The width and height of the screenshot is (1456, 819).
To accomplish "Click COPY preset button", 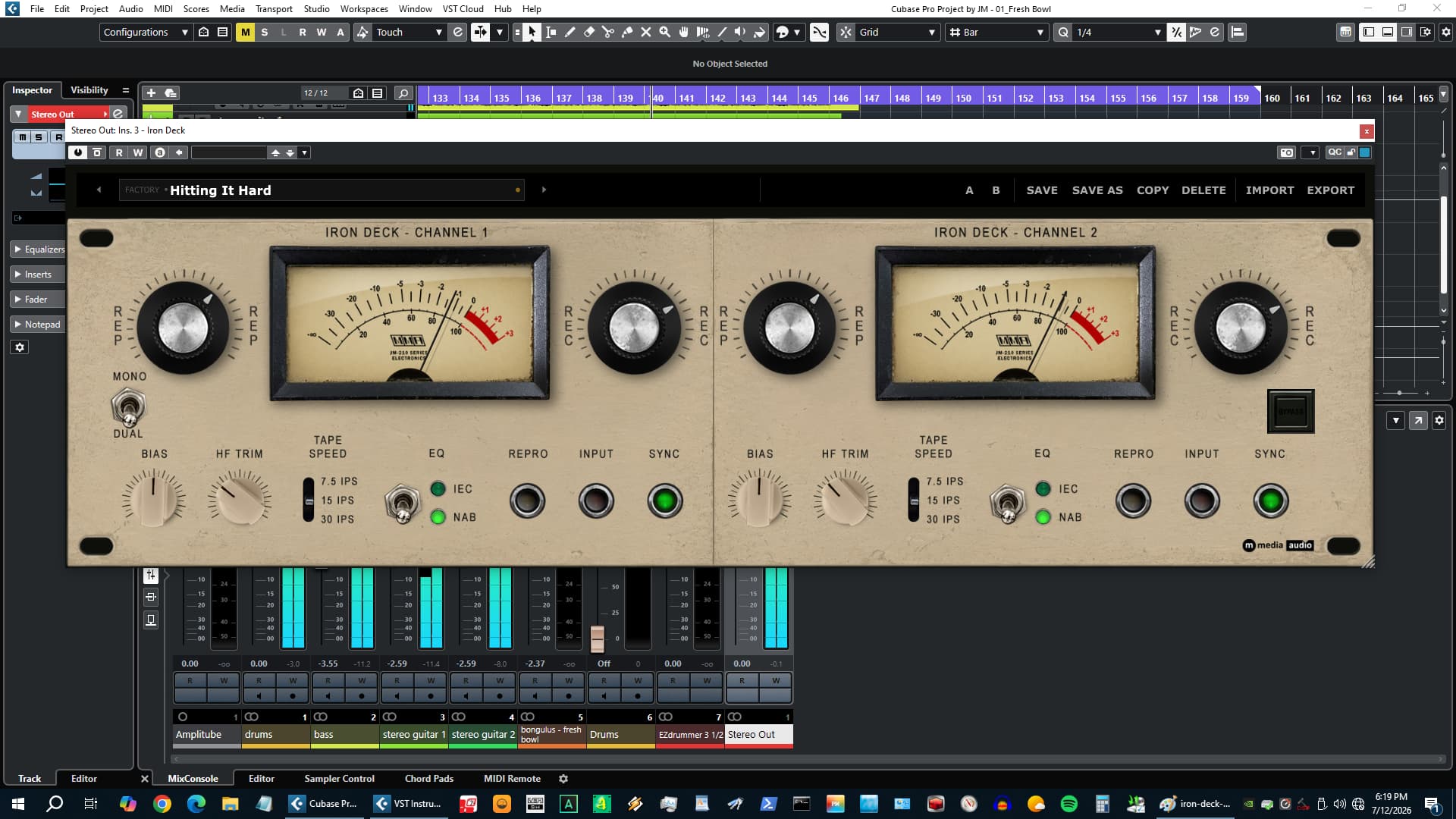I will click(1153, 190).
